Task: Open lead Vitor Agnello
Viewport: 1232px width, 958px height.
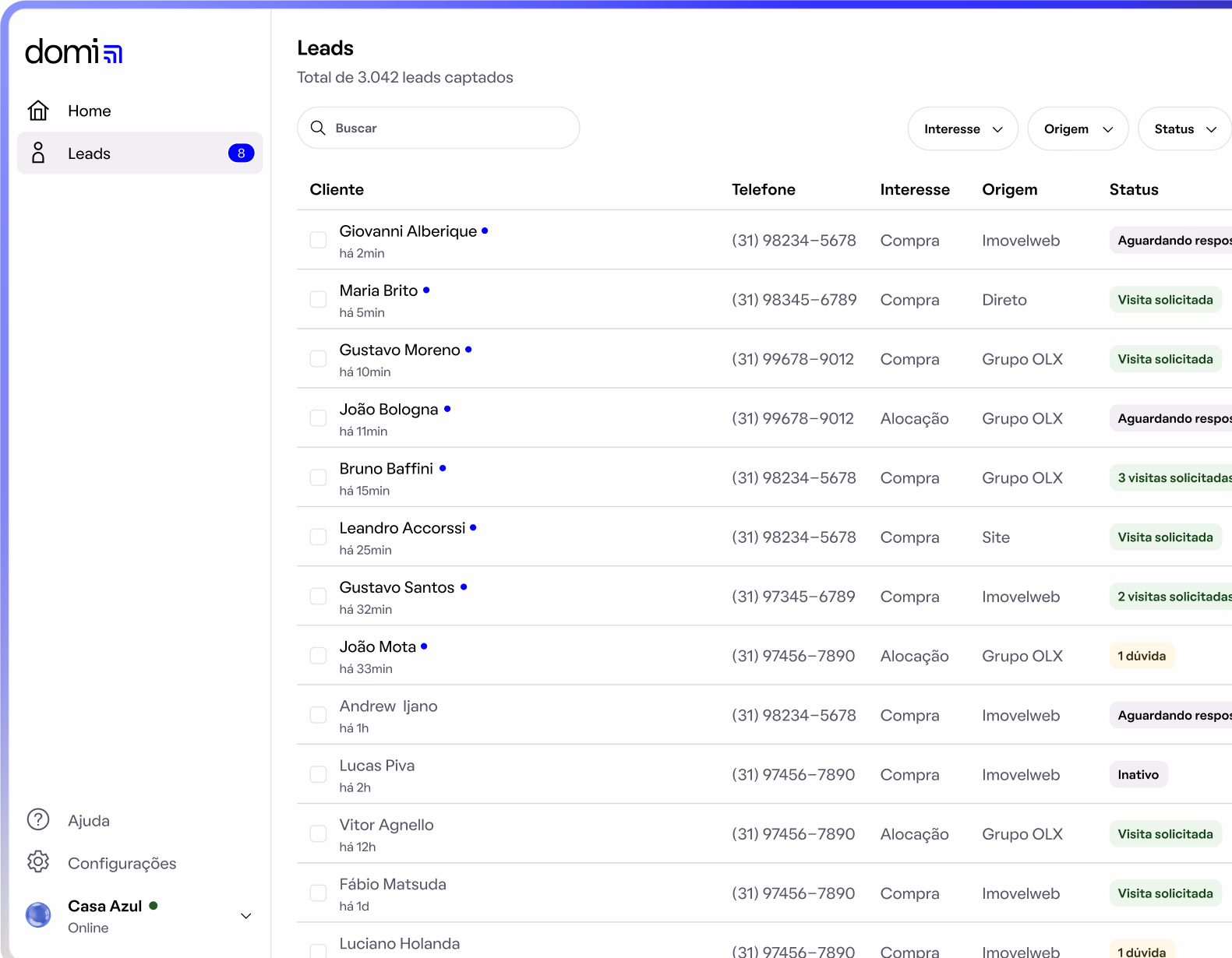Action: 387,825
